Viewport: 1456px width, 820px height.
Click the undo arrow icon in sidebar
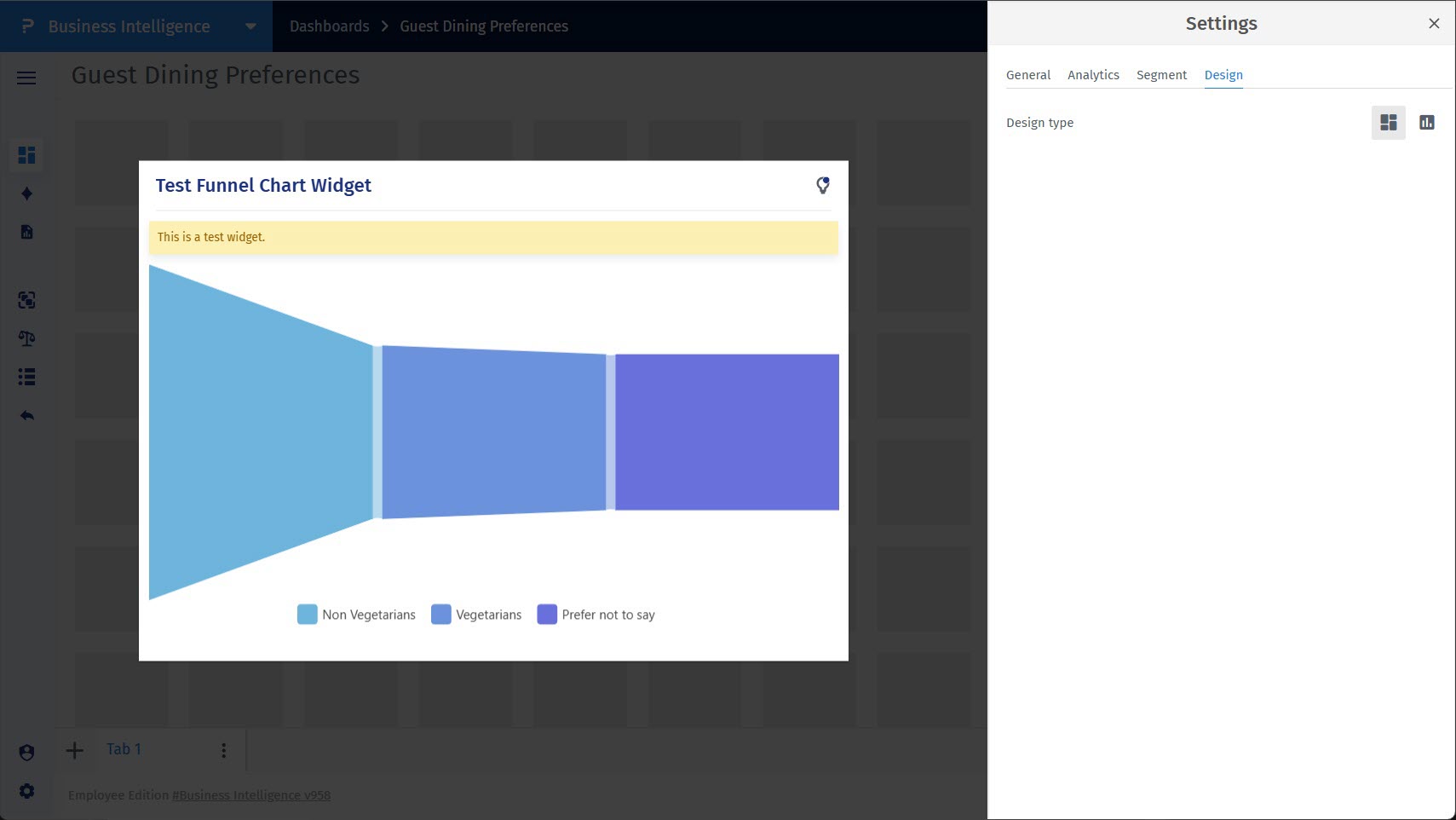[x=26, y=415]
